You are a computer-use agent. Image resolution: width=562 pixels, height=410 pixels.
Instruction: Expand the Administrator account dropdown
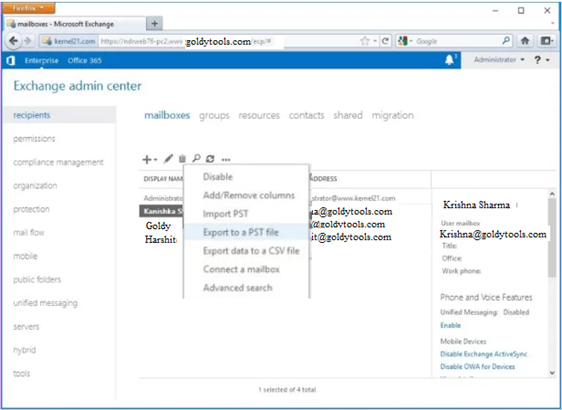[499, 60]
